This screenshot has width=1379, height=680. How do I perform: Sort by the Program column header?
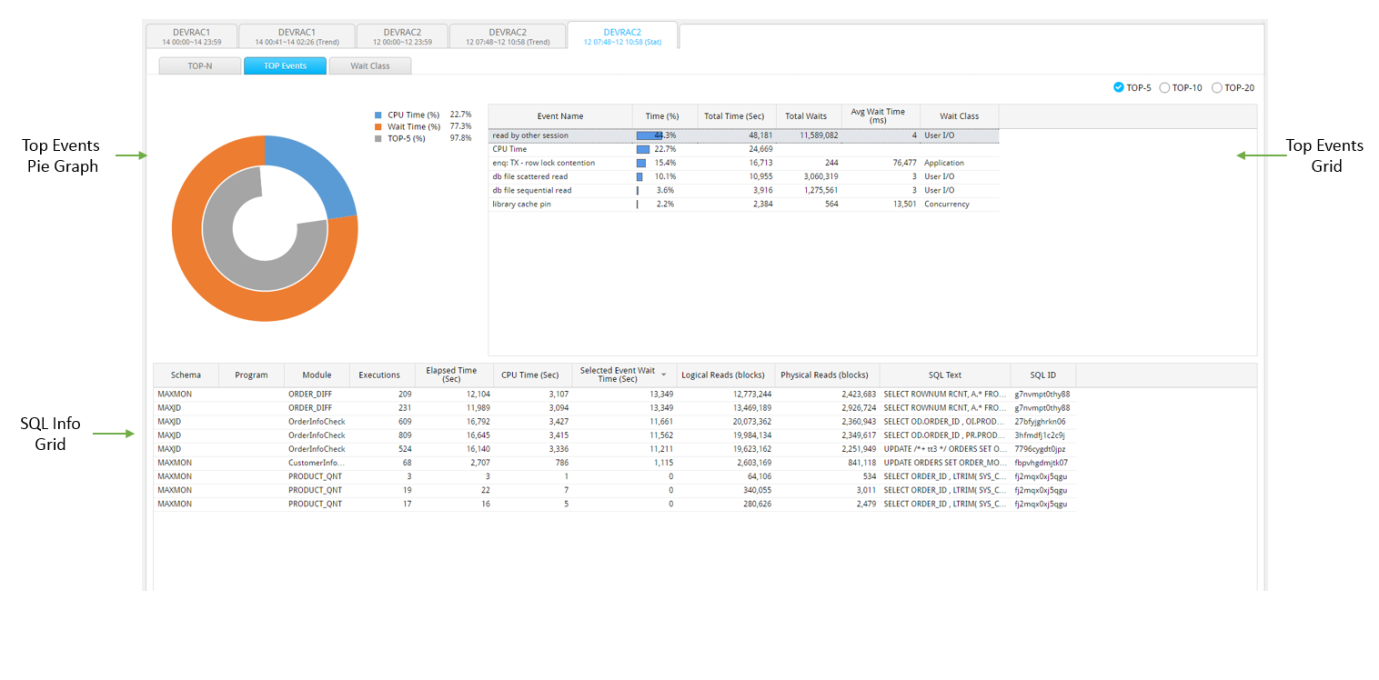point(251,375)
